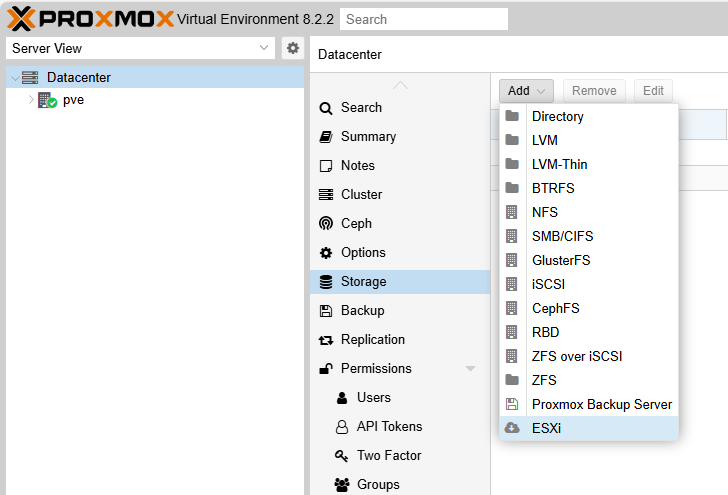Open the Groups page
Image resolution: width=728 pixels, height=495 pixels.
pos(400,484)
